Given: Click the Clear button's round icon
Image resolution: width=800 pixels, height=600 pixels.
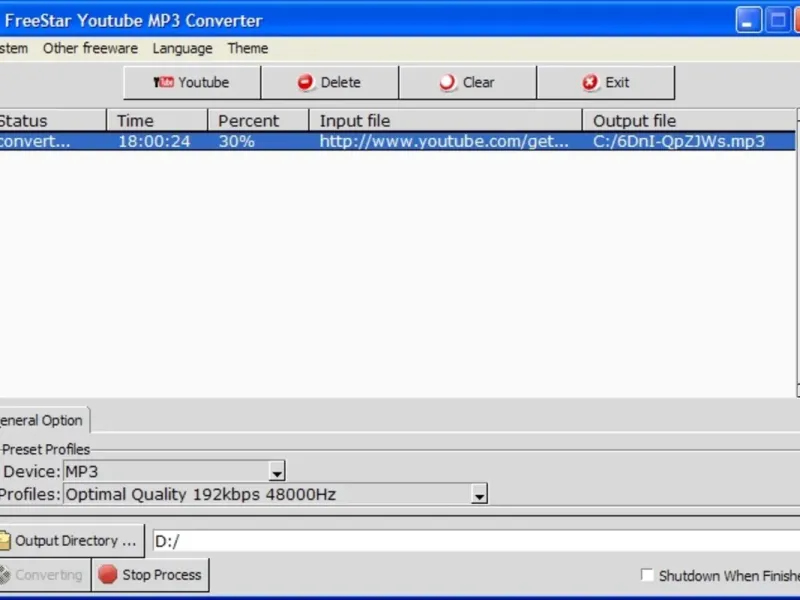Looking at the screenshot, I should [447, 82].
